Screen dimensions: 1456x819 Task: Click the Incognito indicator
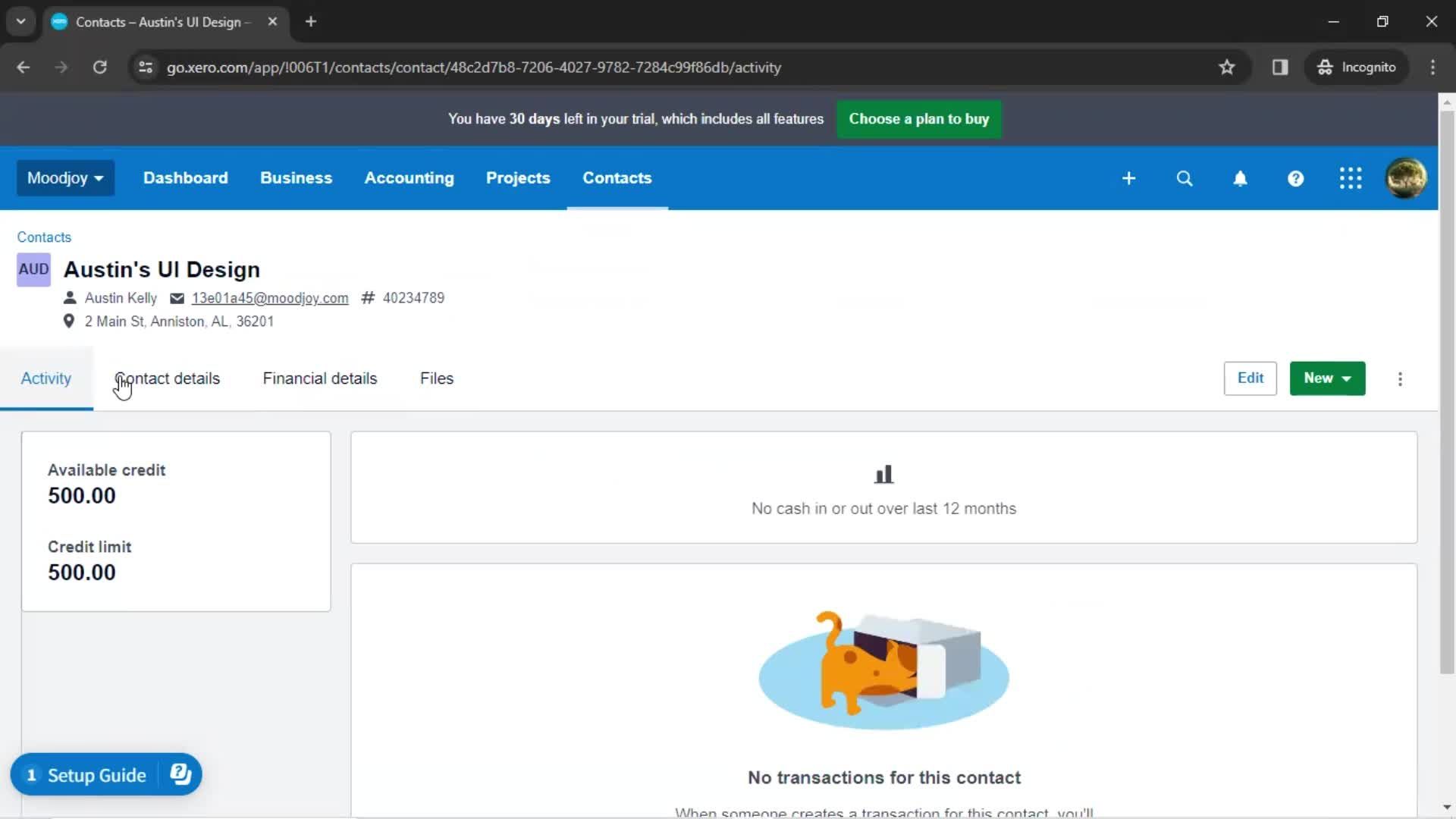[1356, 67]
